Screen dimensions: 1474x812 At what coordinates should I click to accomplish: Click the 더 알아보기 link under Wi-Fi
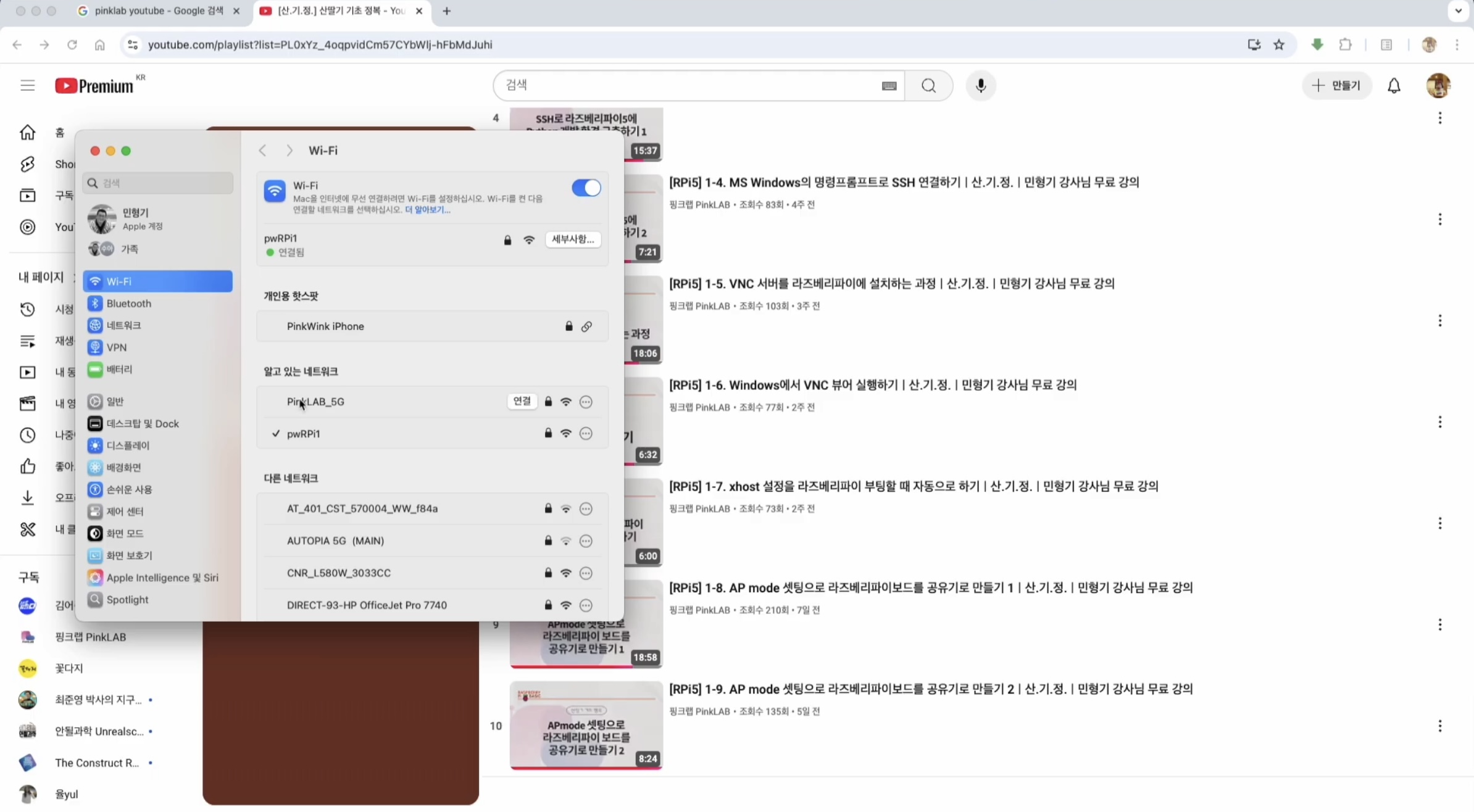[427, 210]
